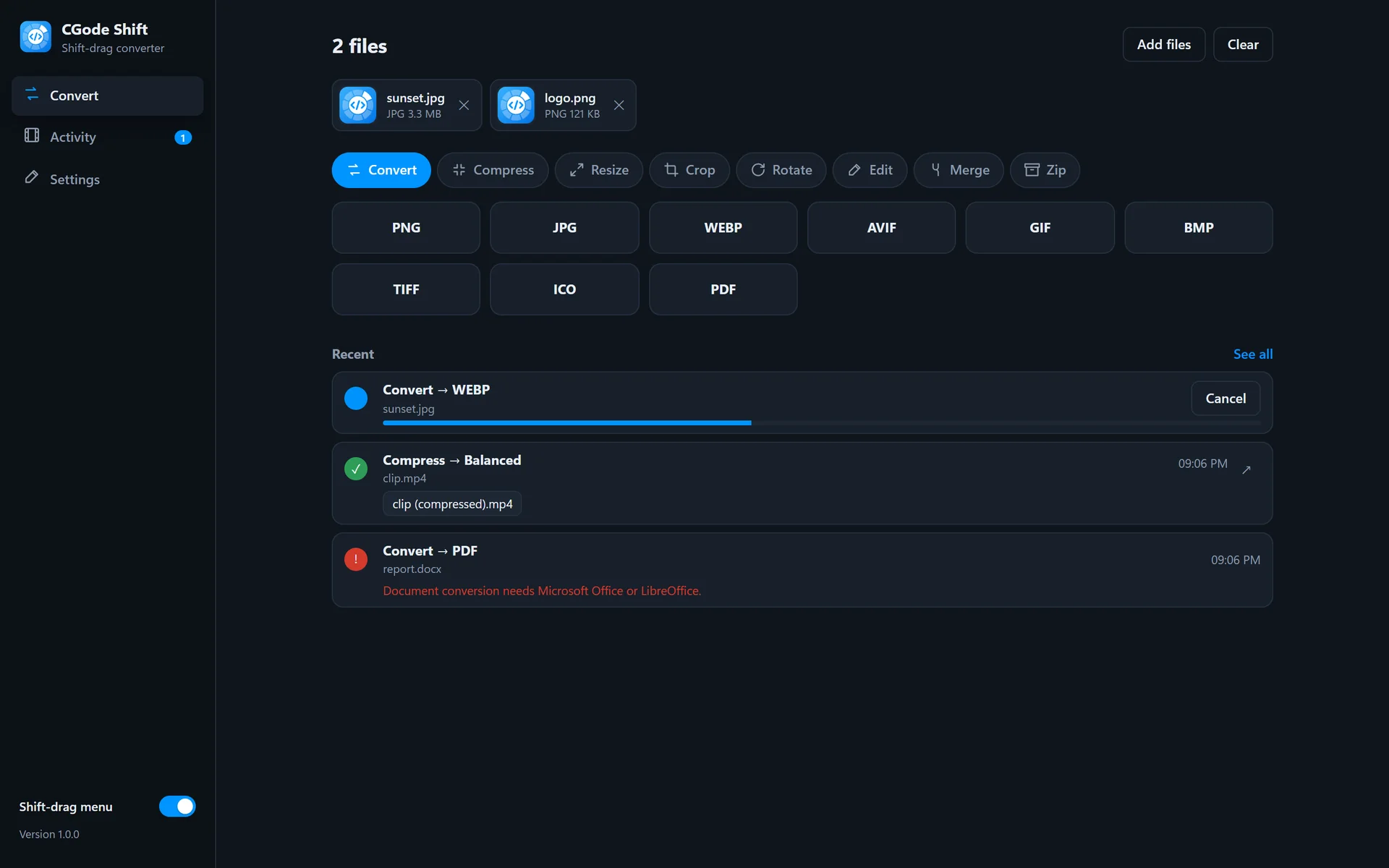1389x868 pixels.
Task: Select the Merge operation tab
Action: click(x=959, y=170)
